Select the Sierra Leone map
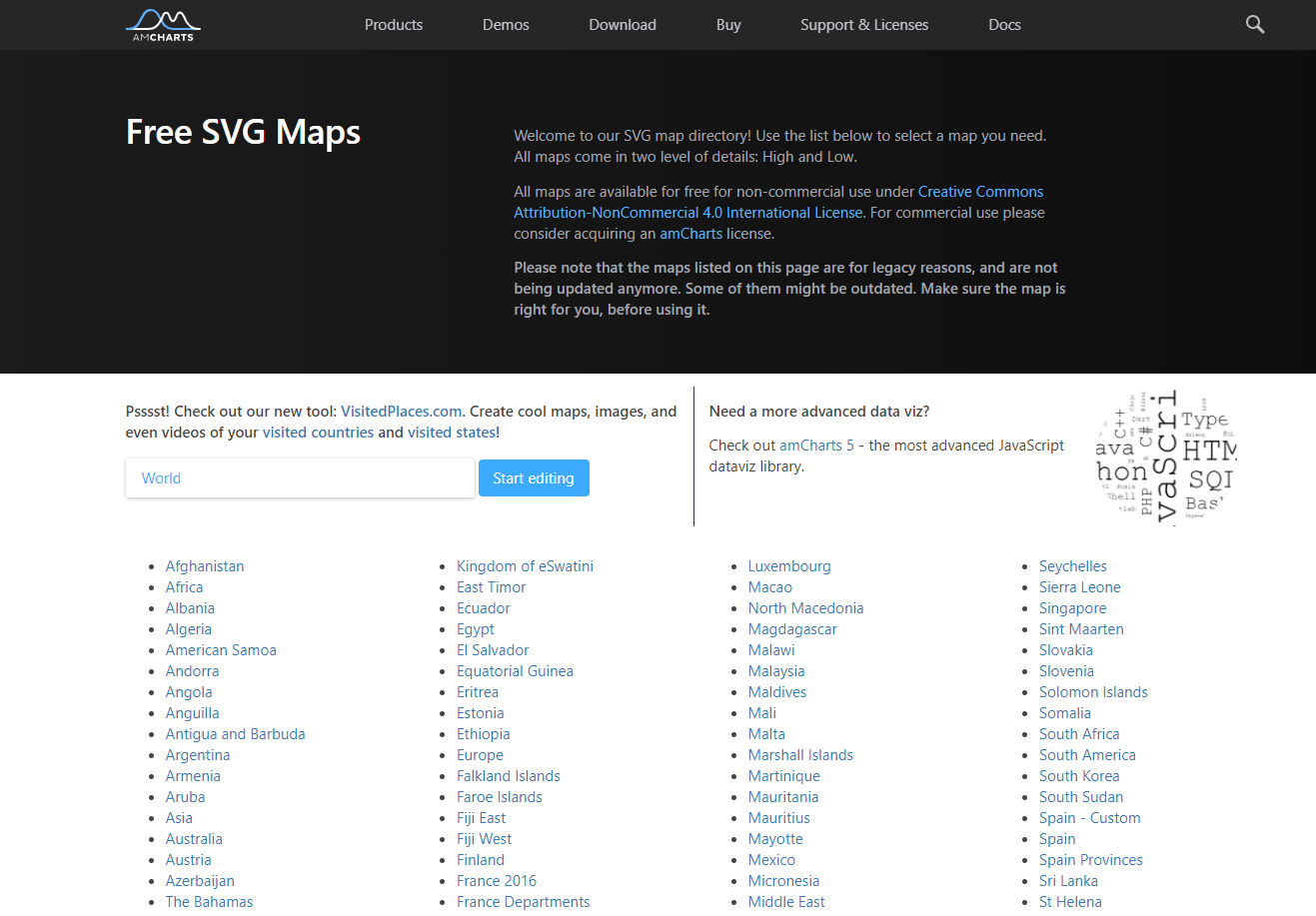 click(x=1080, y=587)
